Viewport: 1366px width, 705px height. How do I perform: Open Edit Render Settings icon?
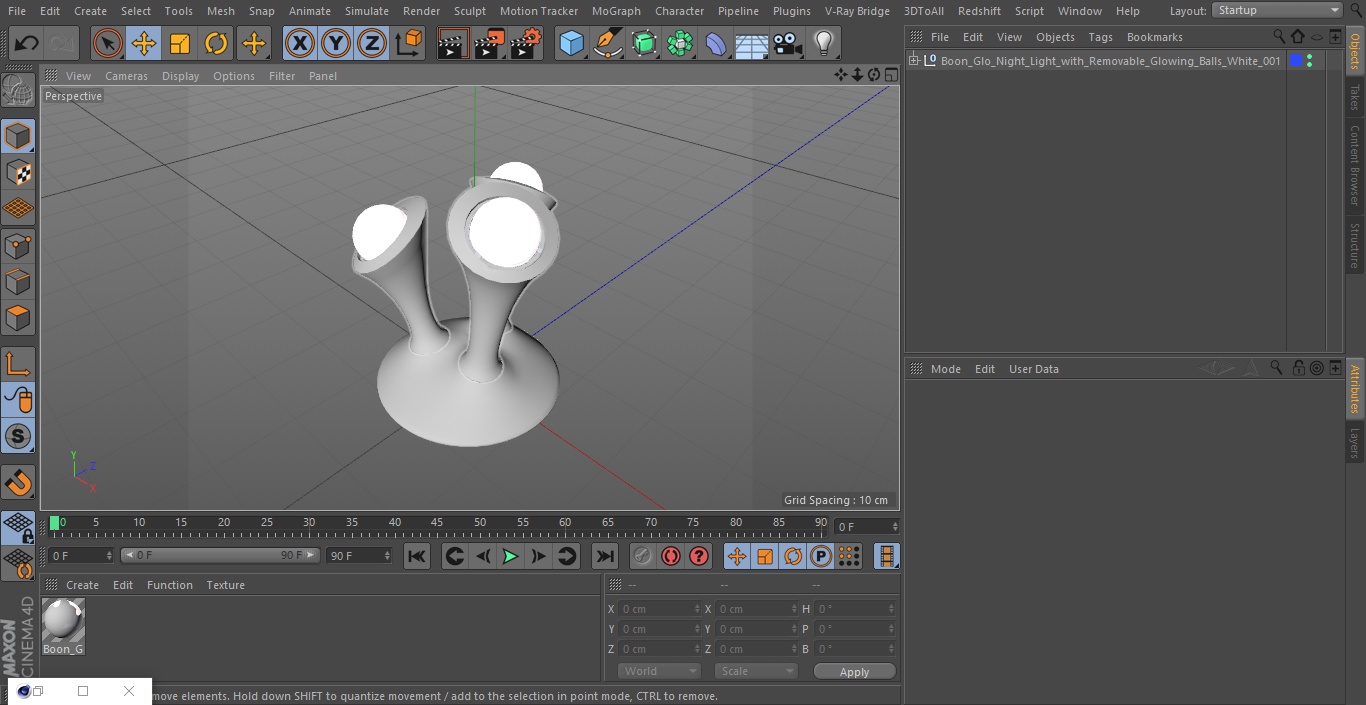pyautogui.click(x=526, y=44)
